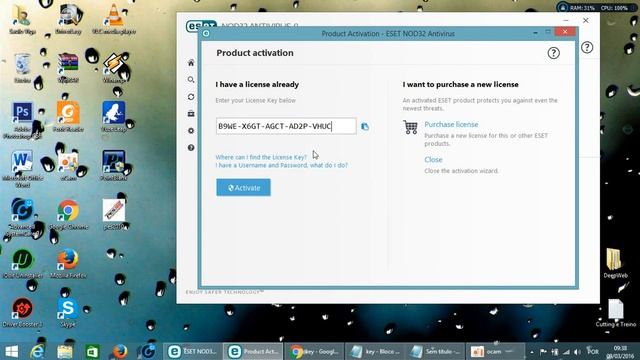Select the Microsoft Office Word desktop shortcut
Image resolution: width=640 pixels, height=360 pixels.
pos(22,169)
